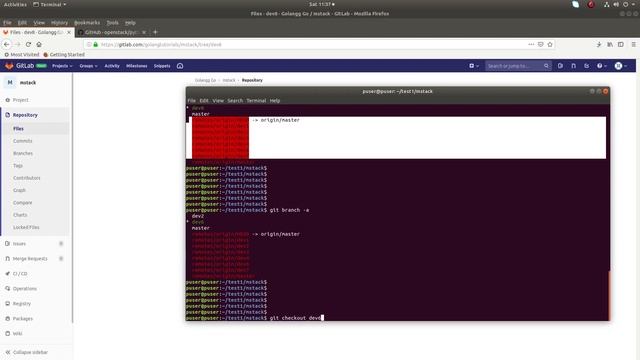Click the Issues sidebar icon
This screenshot has height=360, width=640.
[7, 244]
